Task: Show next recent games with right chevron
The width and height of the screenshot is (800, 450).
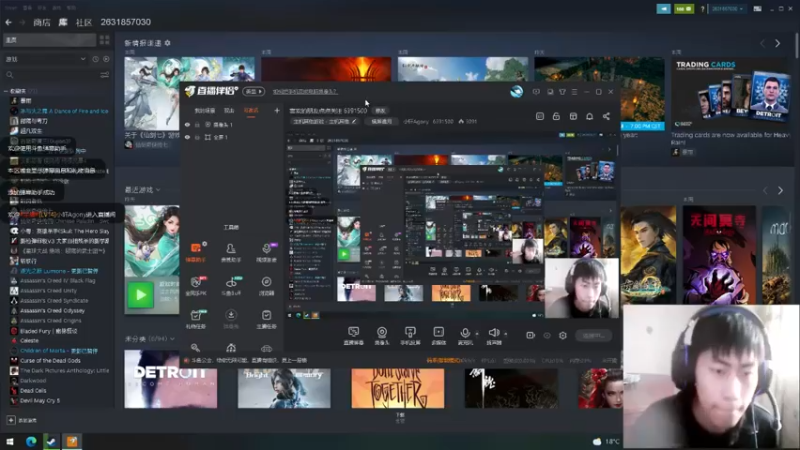Action: 781,191
